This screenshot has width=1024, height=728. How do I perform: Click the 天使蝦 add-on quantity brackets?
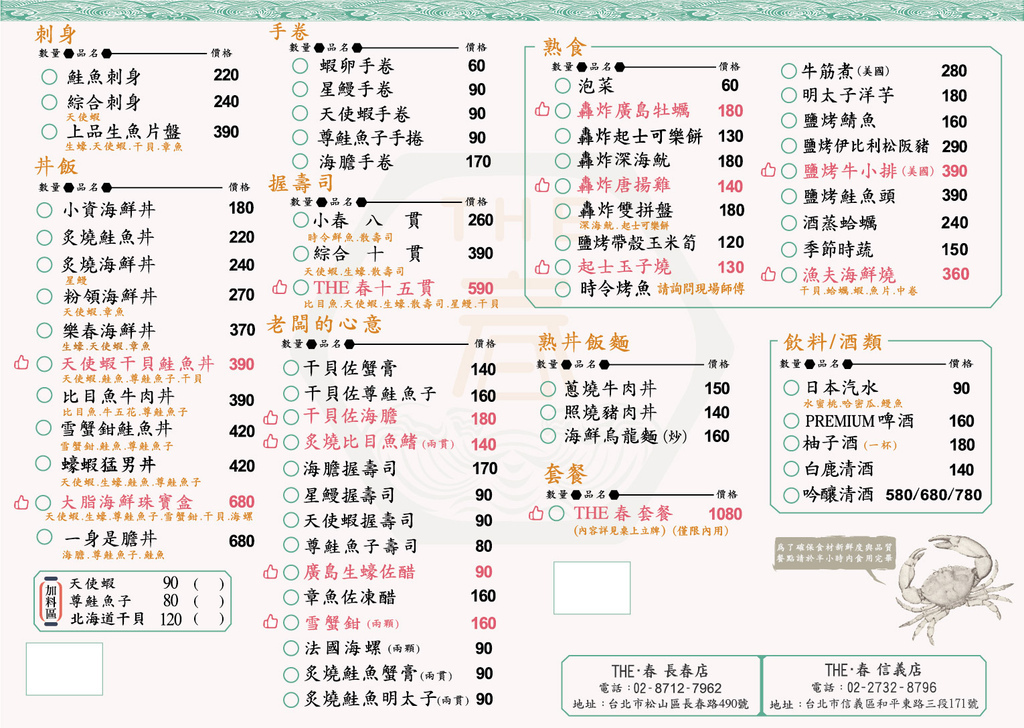(x=209, y=583)
